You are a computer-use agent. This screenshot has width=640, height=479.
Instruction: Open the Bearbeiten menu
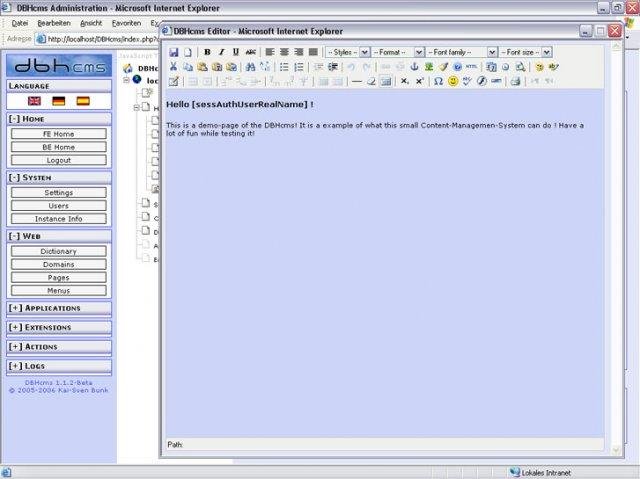[54, 23]
